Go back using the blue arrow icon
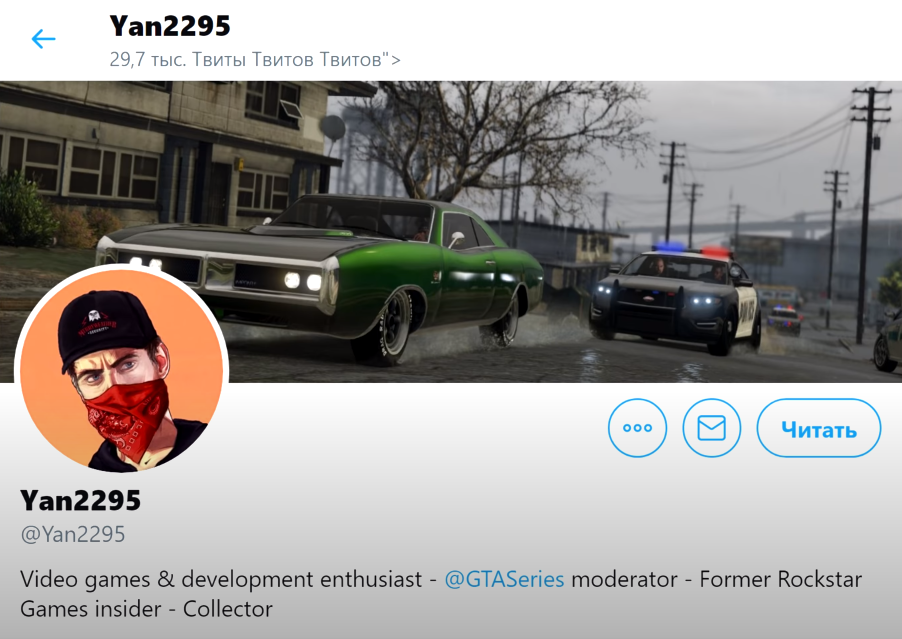 (x=43, y=39)
